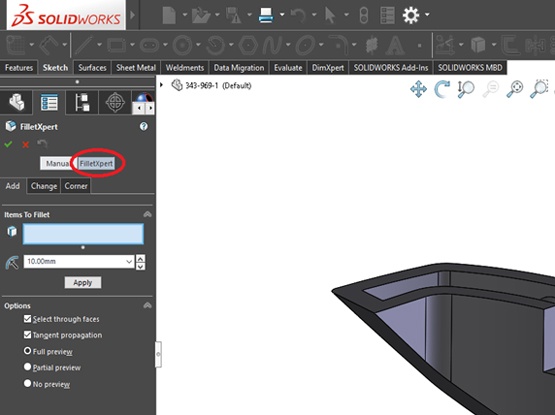The height and width of the screenshot is (415, 555).
Task: Click the FilletXpert mode button
Action: (96, 164)
